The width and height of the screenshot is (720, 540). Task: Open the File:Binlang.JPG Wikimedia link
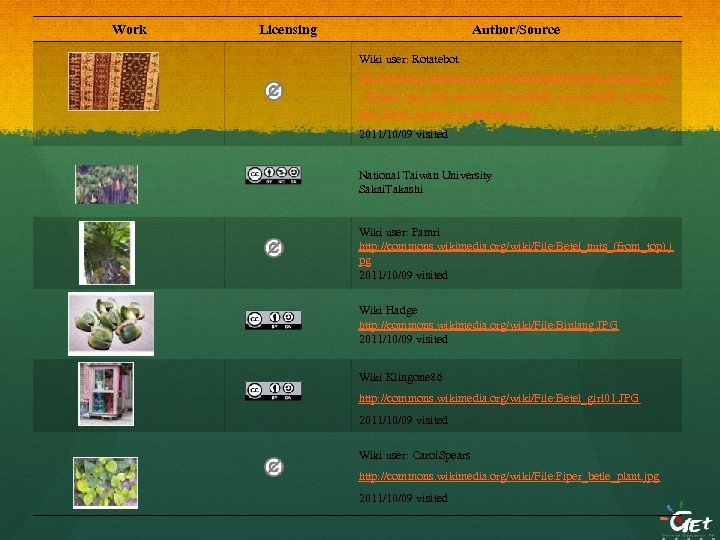click(489, 325)
